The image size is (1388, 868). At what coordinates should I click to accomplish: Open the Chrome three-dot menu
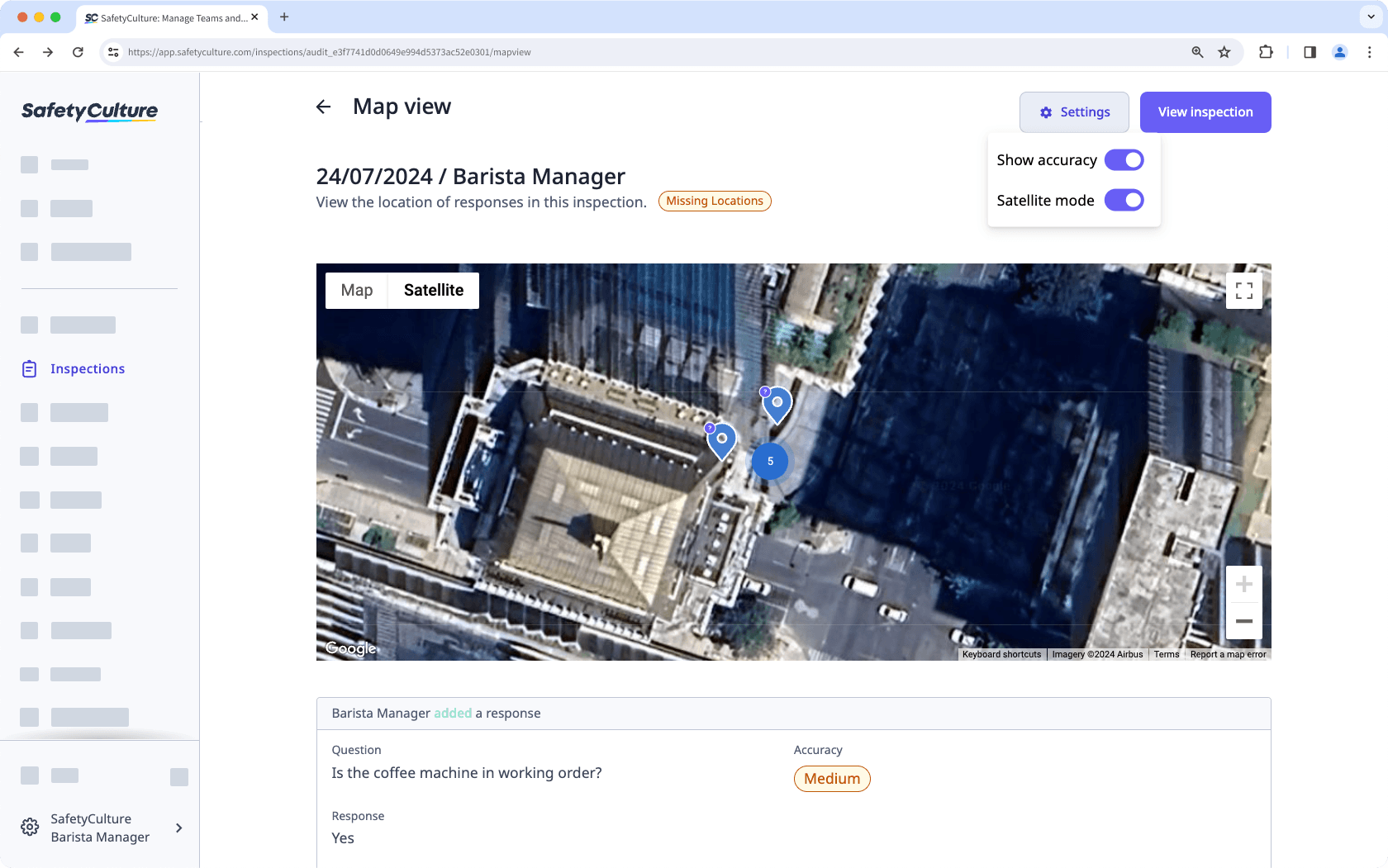click(x=1369, y=52)
